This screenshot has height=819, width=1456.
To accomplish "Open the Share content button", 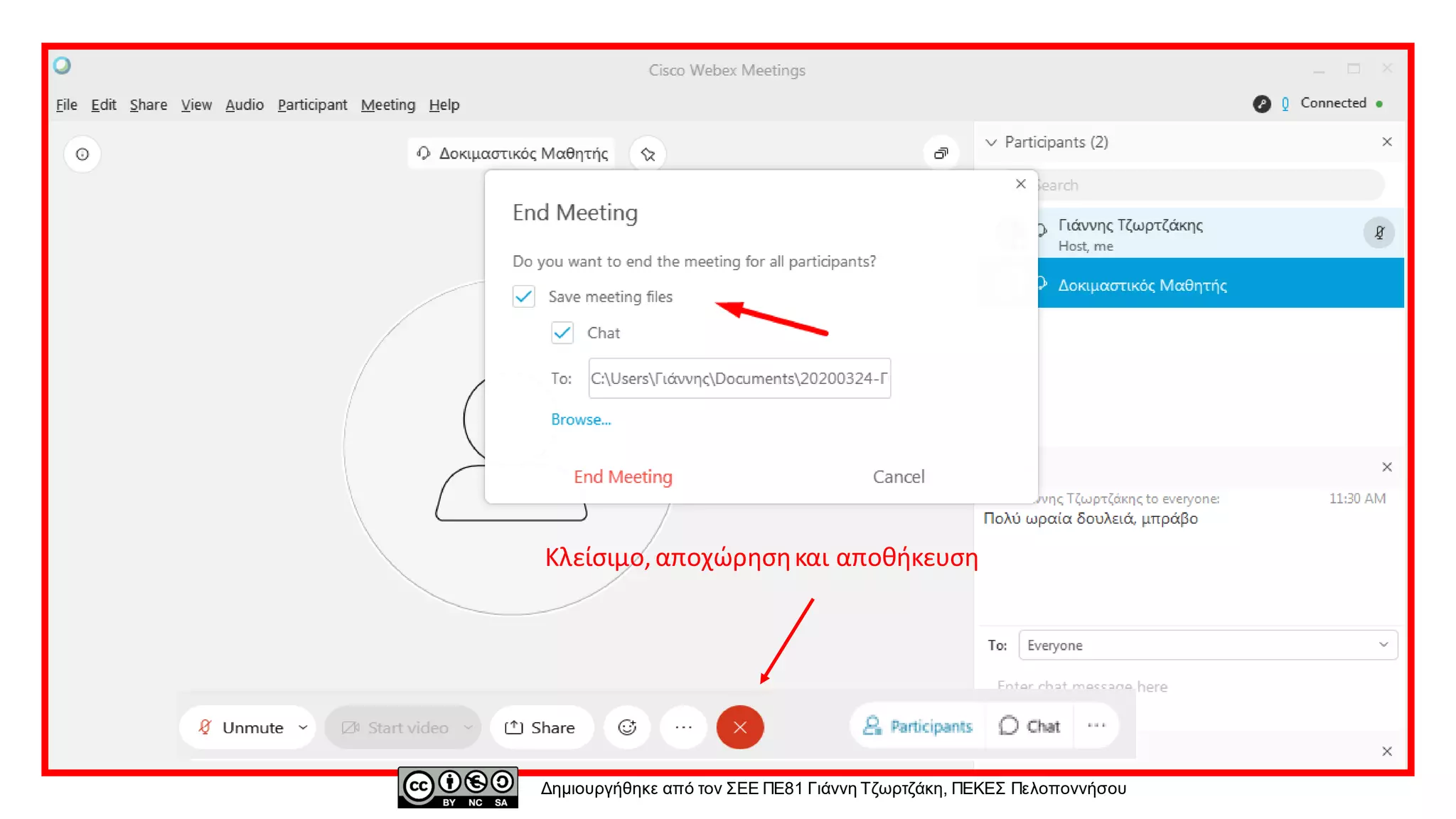I will tap(540, 727).
